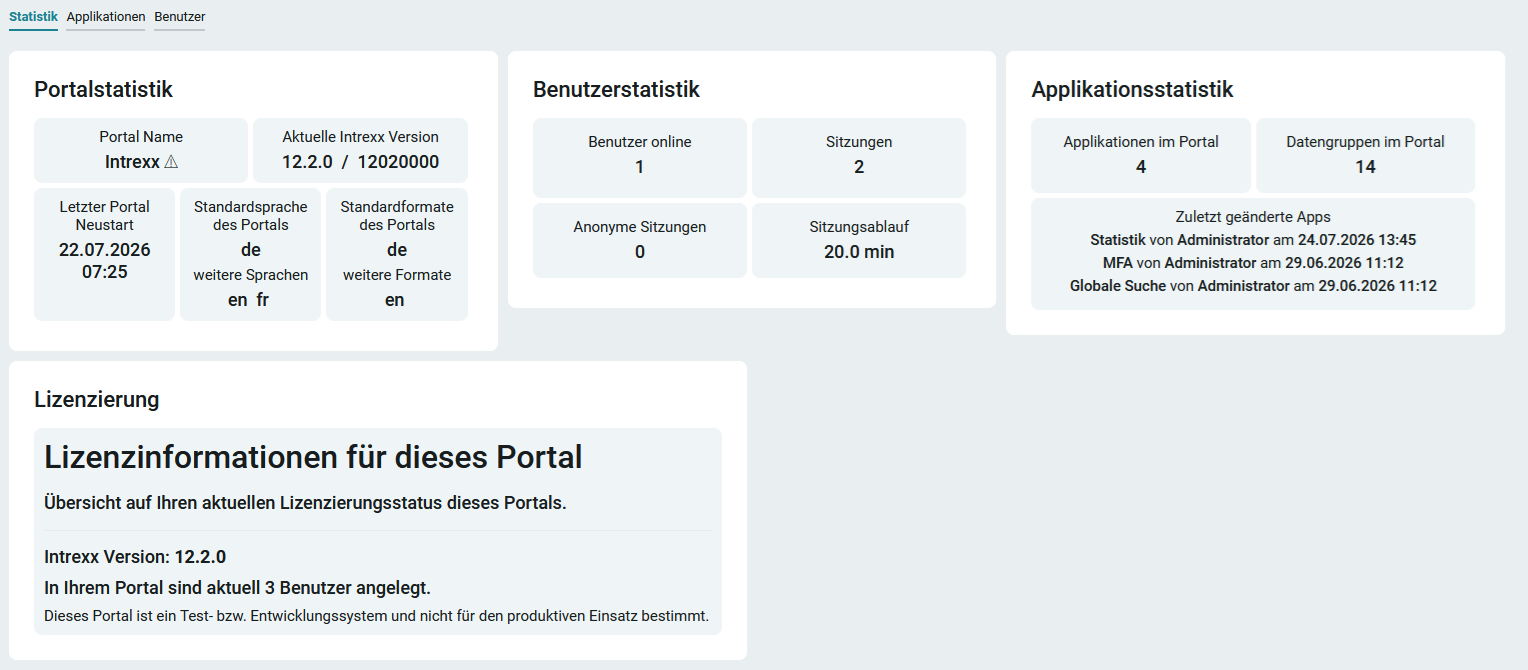1528x670 pixels.
Task: Click the Benutzerstatistik heading
Action: coord(616,89)
